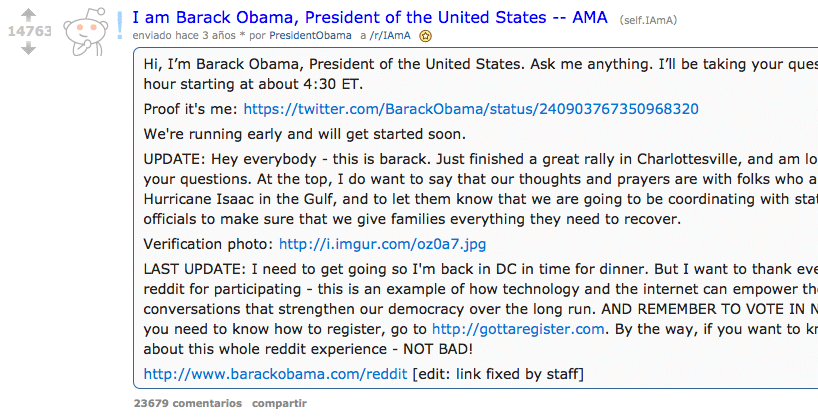Click the blue exclamation mark icon
Image resolution: width=818 pixels, height=420 pixels.
coord(120,25)
